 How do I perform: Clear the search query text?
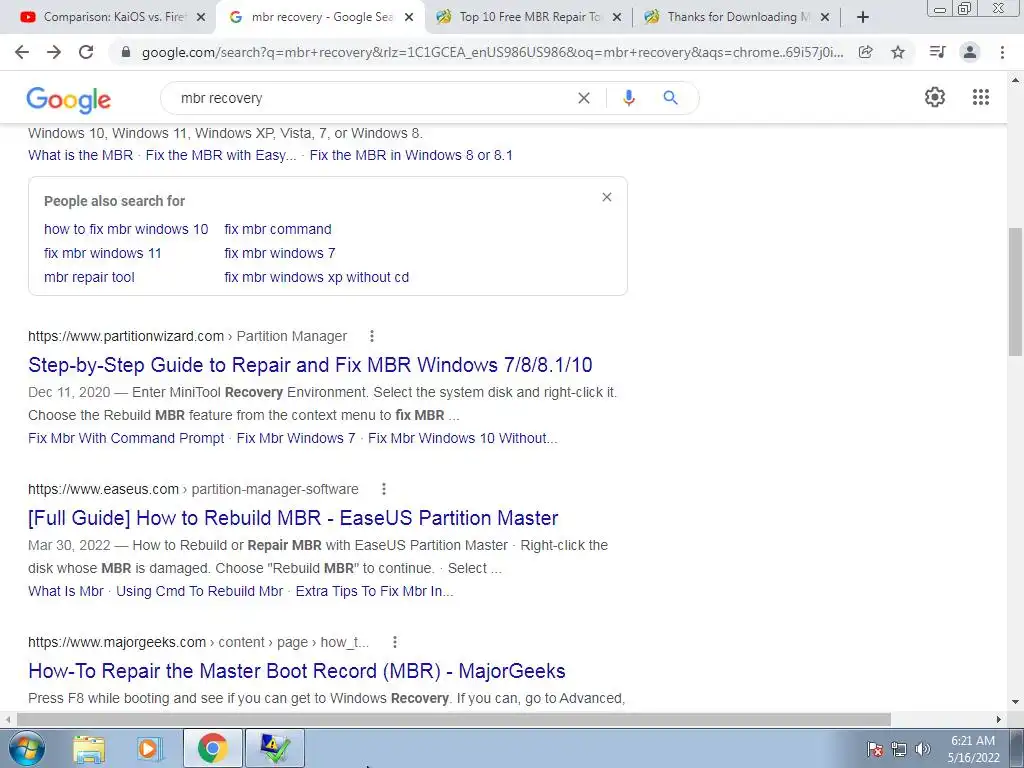point(584,98)
